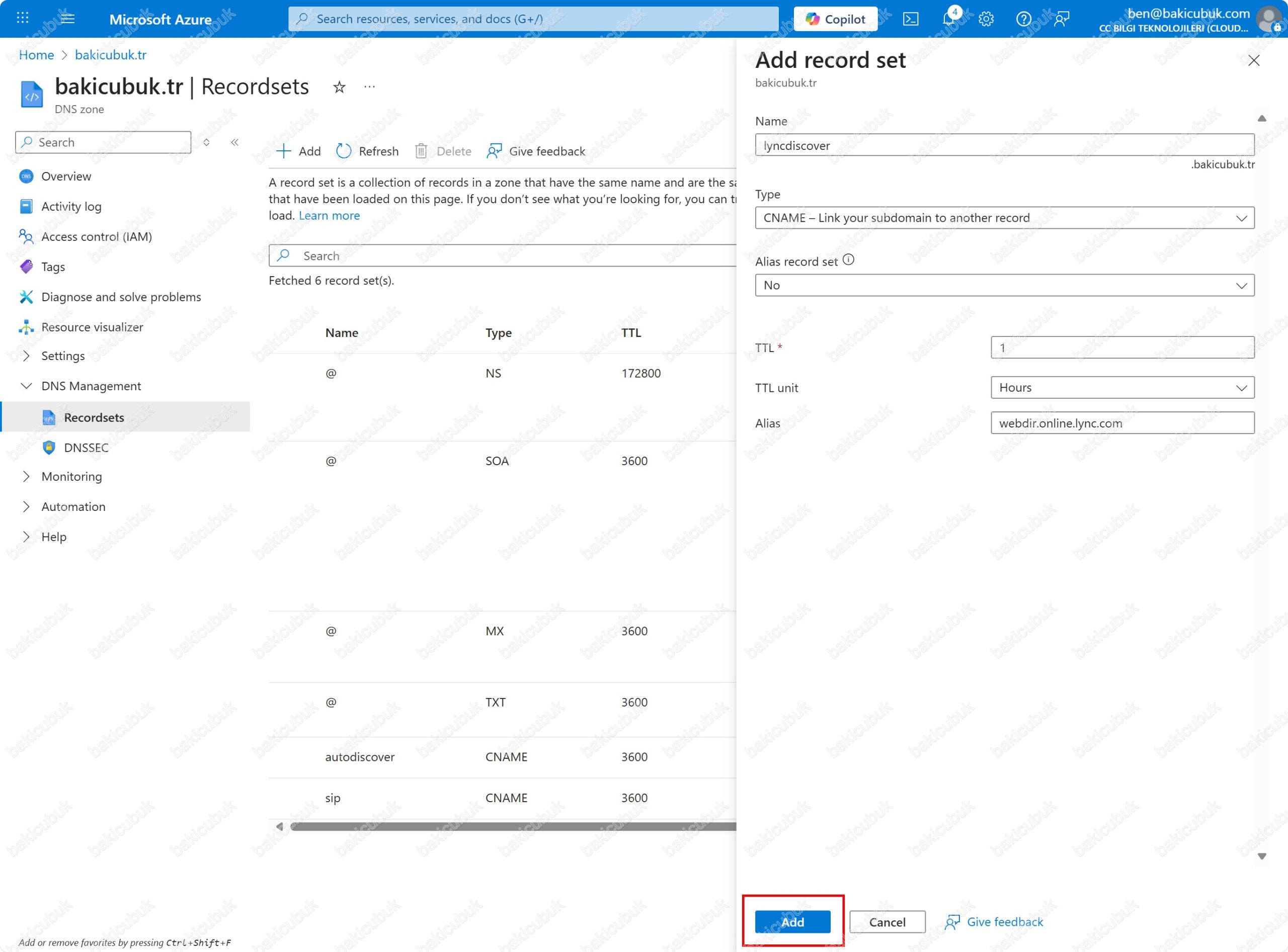Open the Type dropdown showing CNAME
The height and width of the screenshot is (952, 1288).
(x=1004, y=218)
